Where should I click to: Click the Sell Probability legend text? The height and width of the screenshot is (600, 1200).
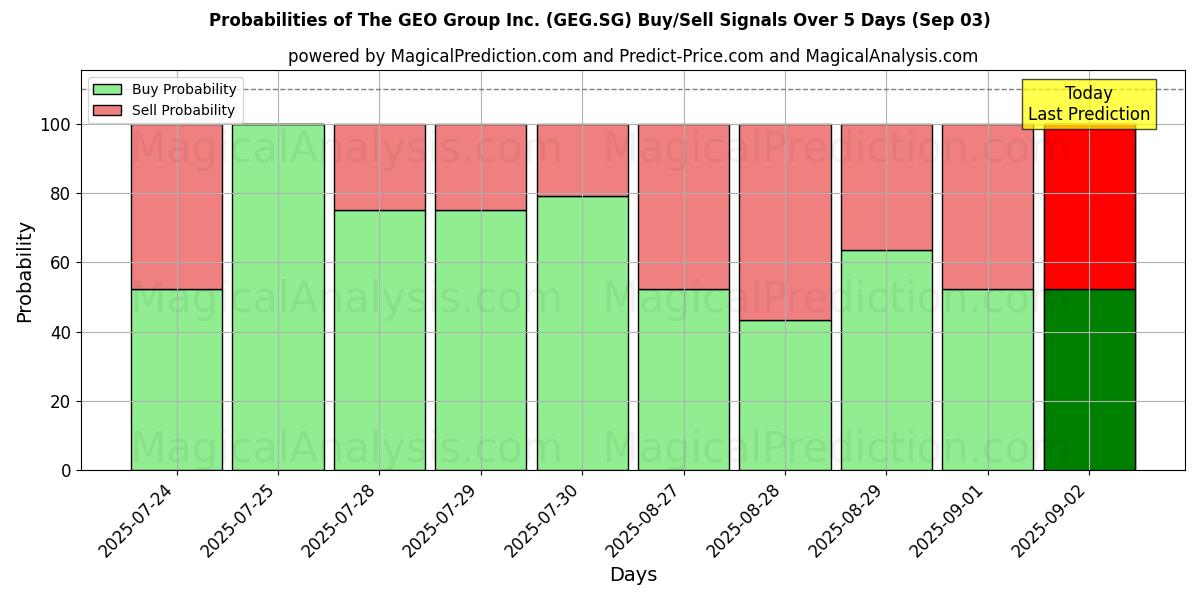pyautogui.click(x=183, y=110)
